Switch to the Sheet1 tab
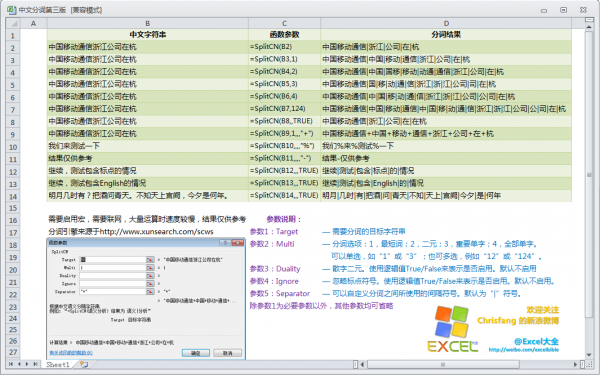The image size is (600, 375). [58, 364]
